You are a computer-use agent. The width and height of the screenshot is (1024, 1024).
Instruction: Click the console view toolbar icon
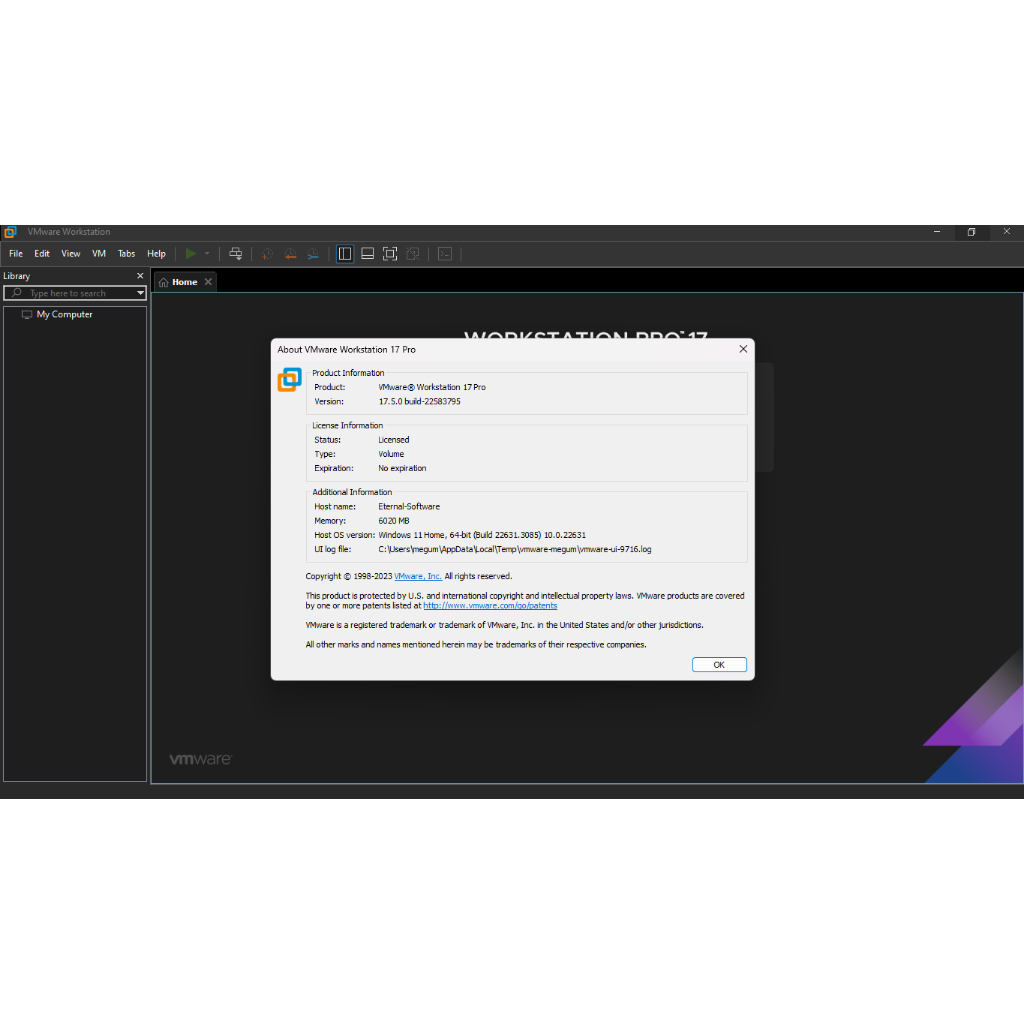click(445, 253)
